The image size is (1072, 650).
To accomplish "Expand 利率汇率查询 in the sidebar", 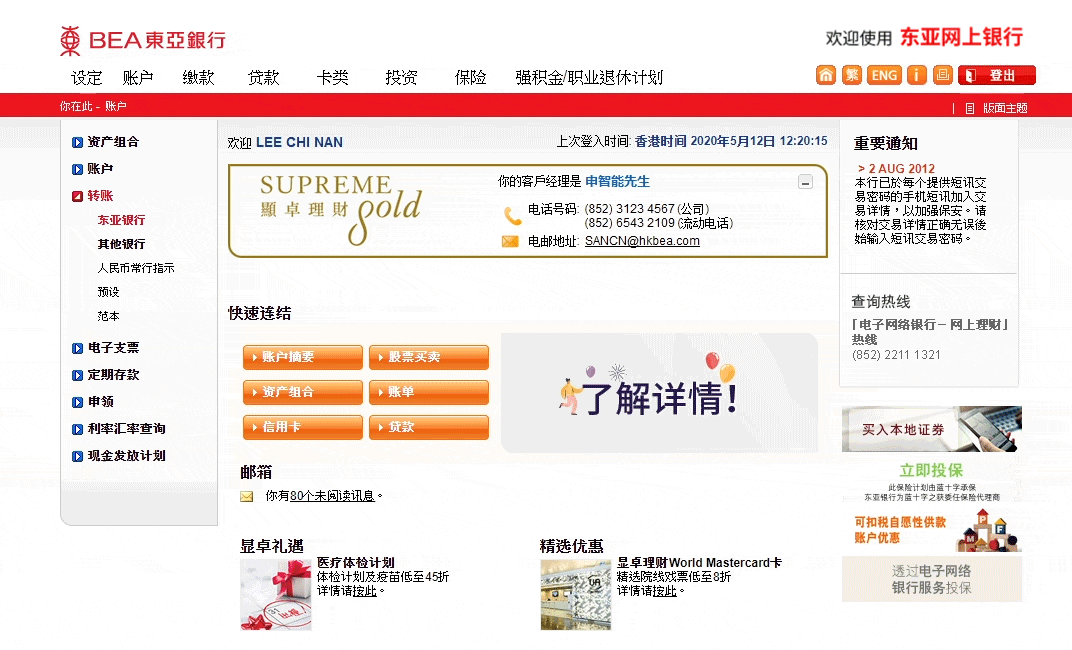I will click(119, 429).
